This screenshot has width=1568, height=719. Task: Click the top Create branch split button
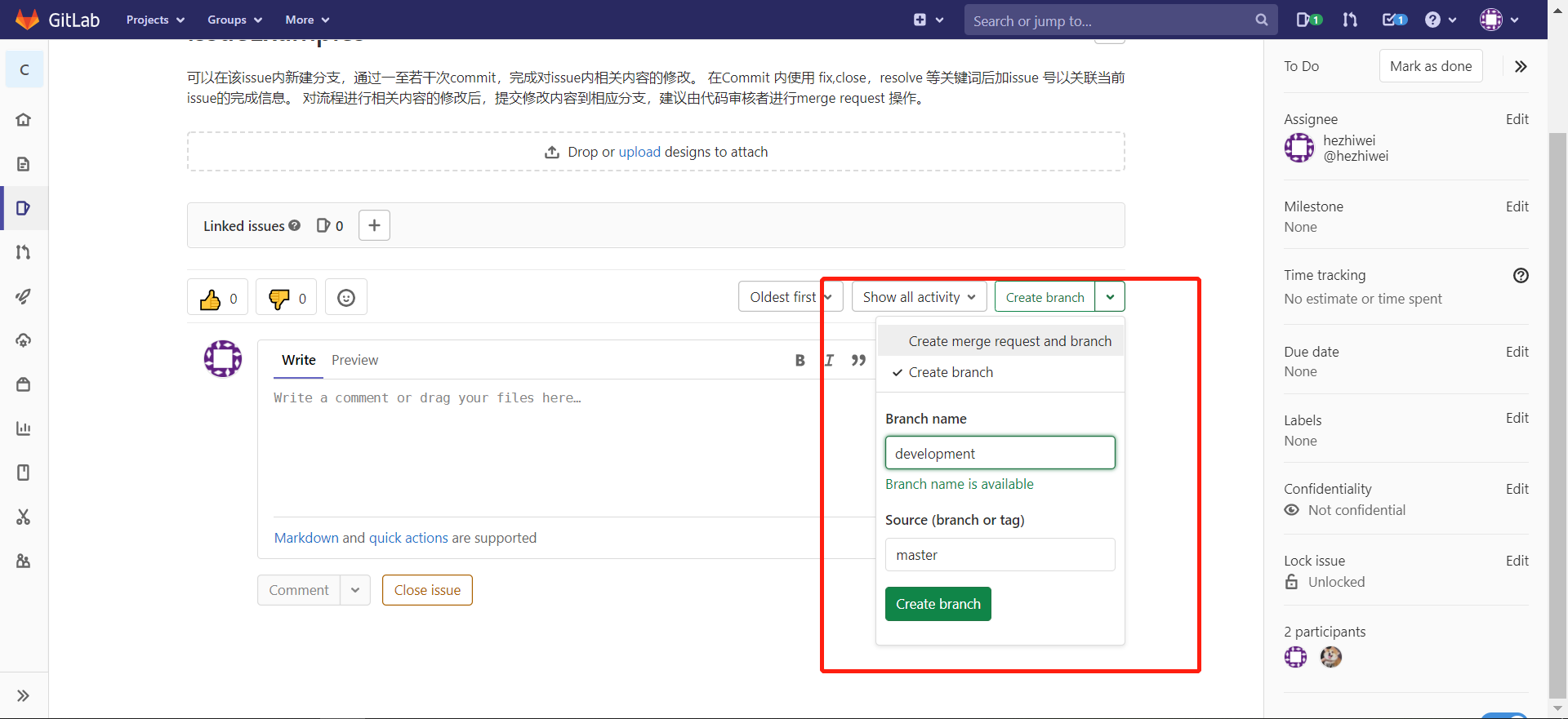pyautogui.click(x=1045, y=297)
